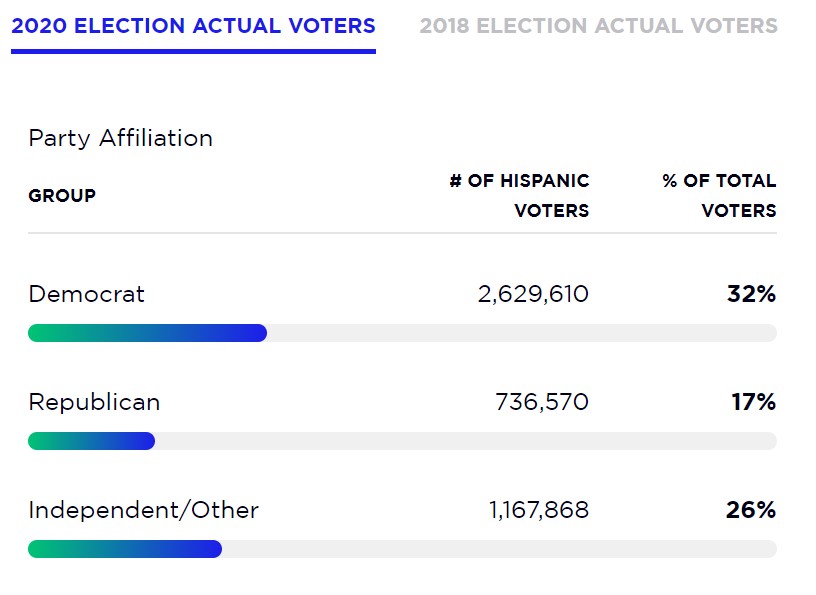Click the Democrat voter count 2,629,610
The image size is (816, 595).
click(x=534, y=294)
